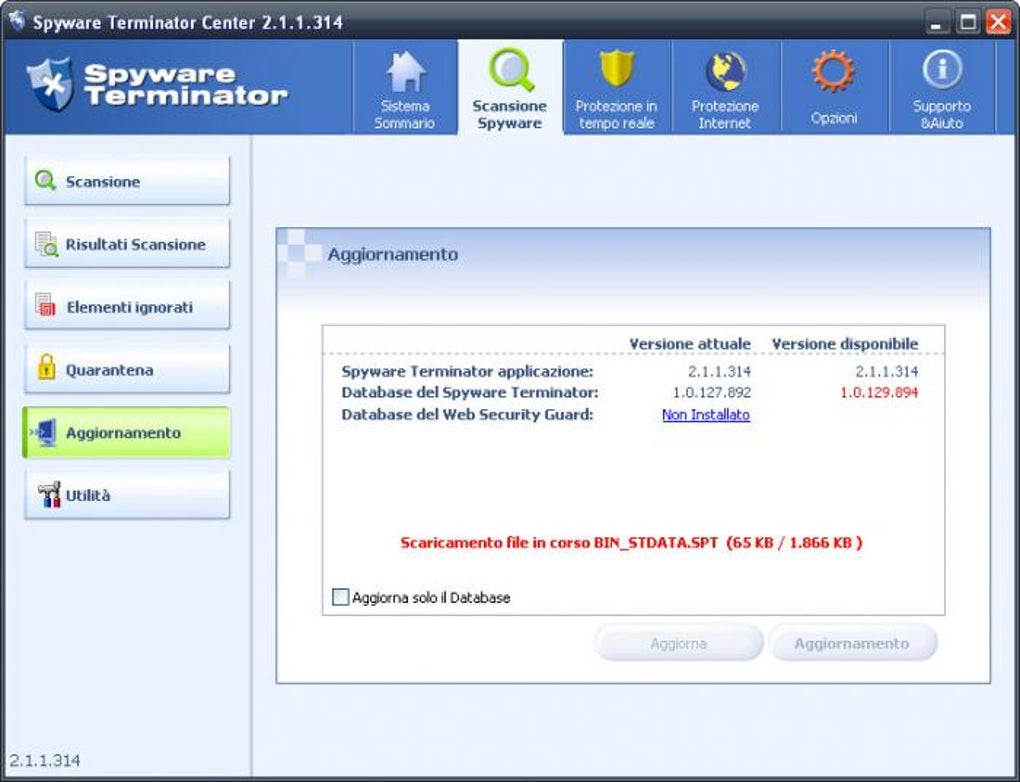The height and width of the screenshot is (782, 1020).
Task: Open the Utilità sidebar button
Action: [x=127, y=495]
